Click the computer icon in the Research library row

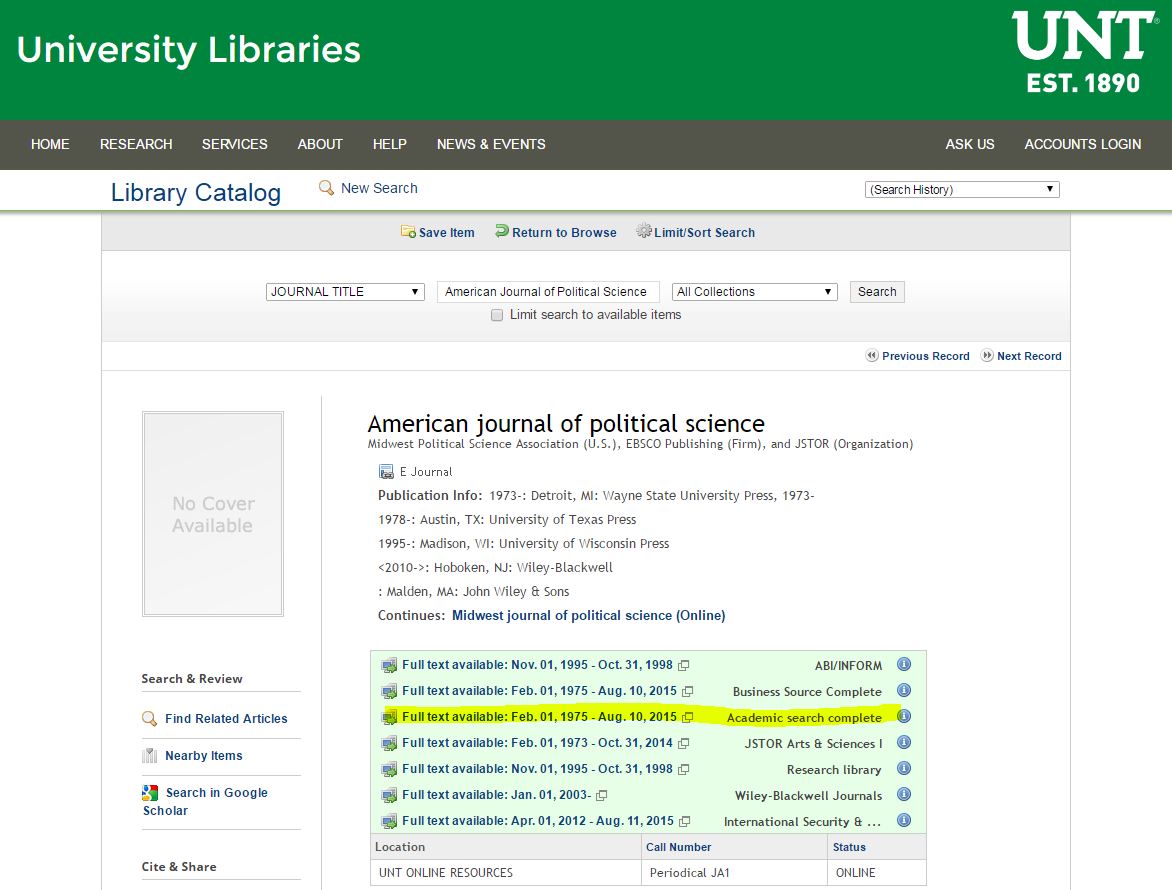(389, 769)
